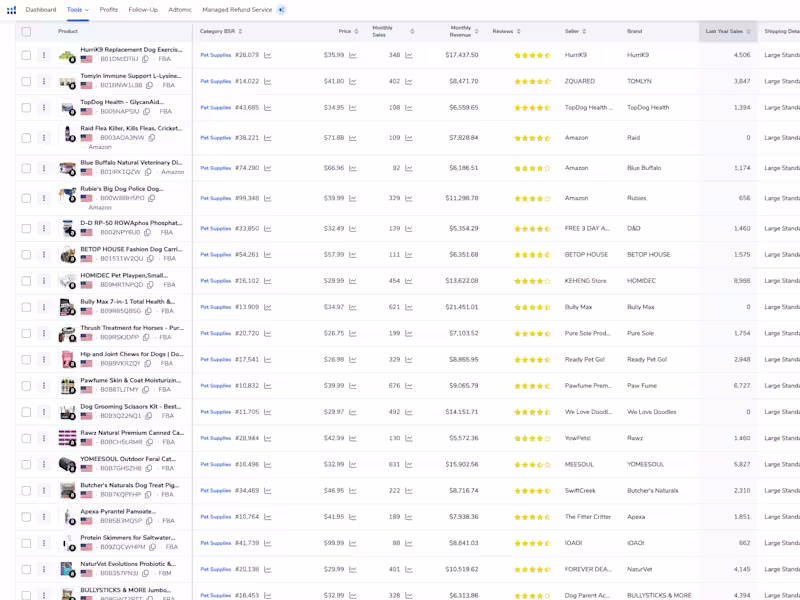The height and width of the screenshot is (600, 800).
Task: Select checkbox for HurriK9 Replacement row
Action: [x=26, y=55]
